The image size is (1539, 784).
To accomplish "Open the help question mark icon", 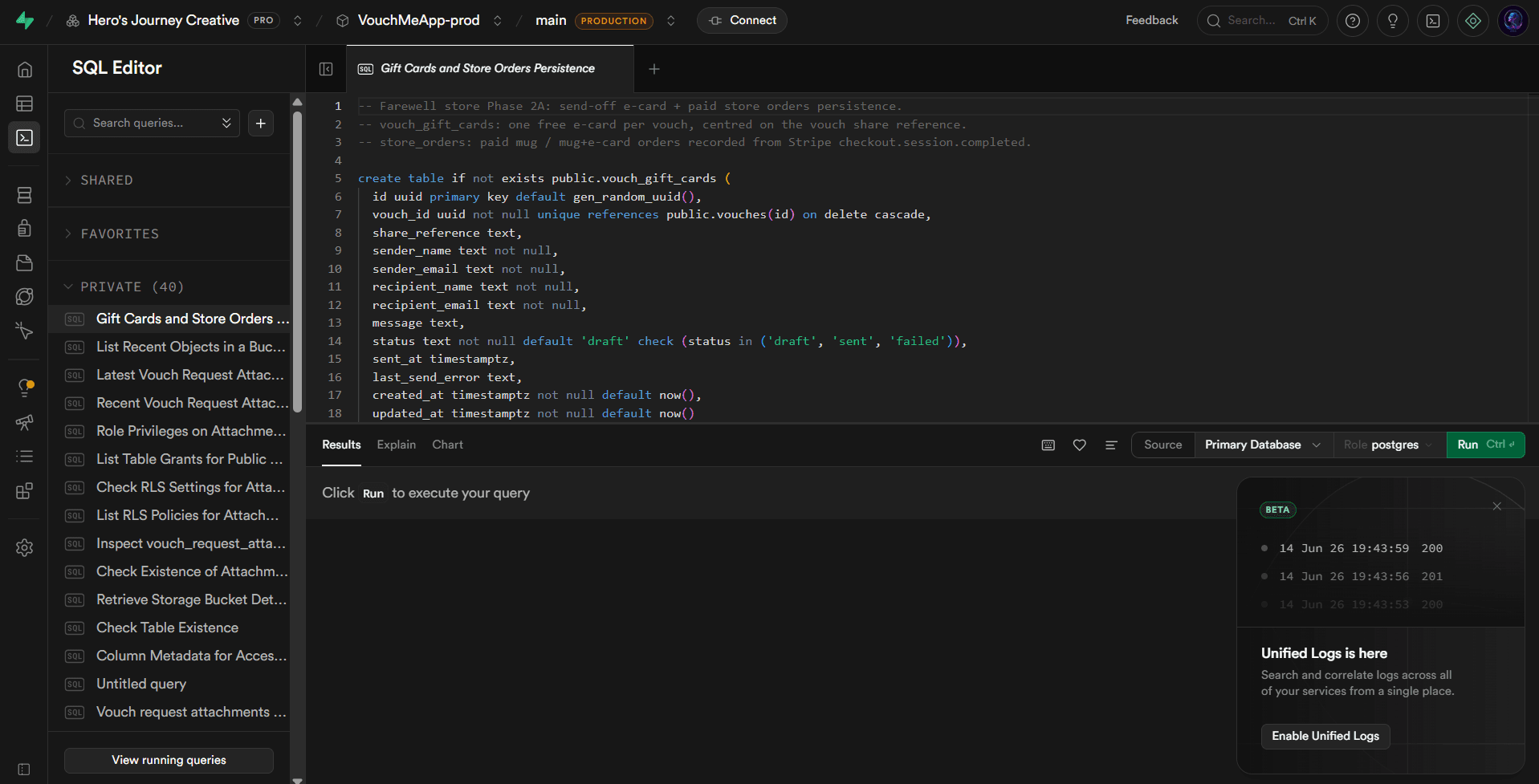I will [1353, 21].
